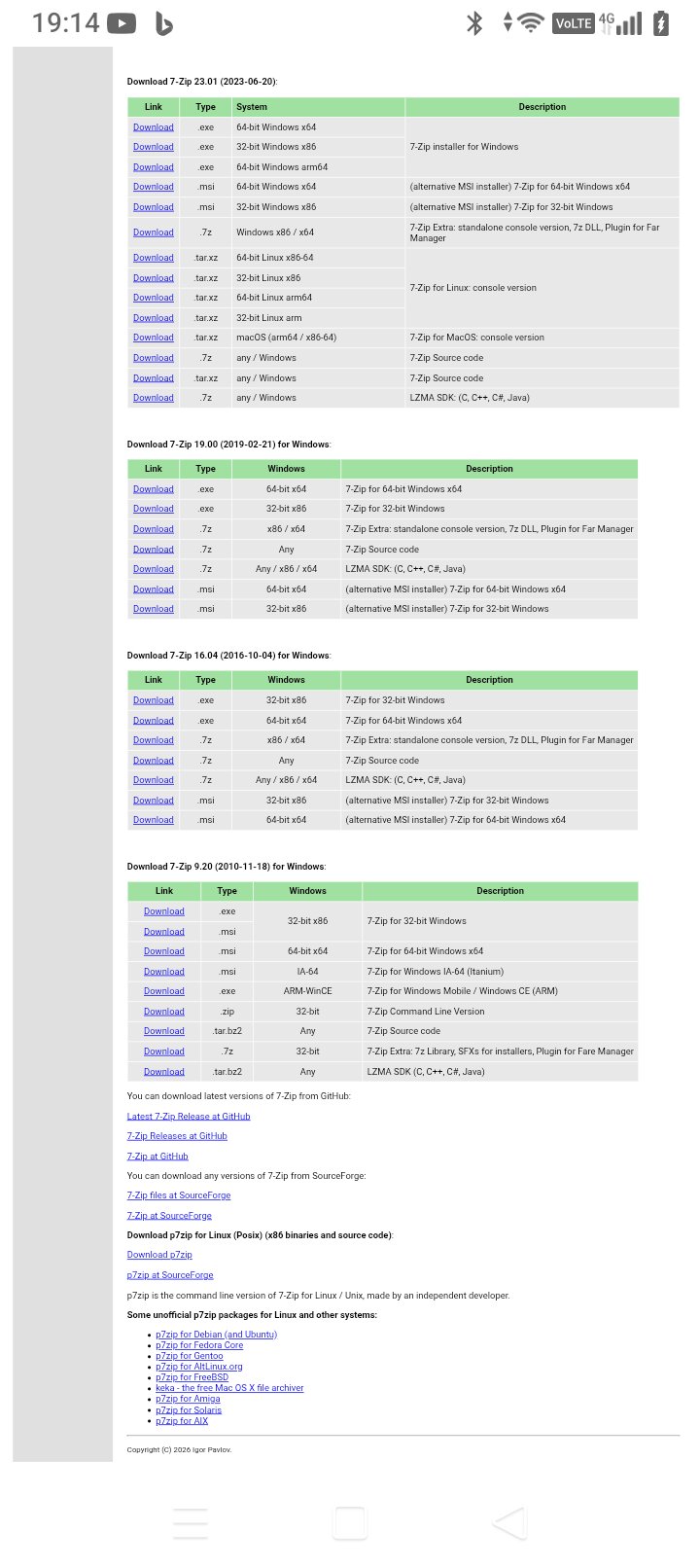Tap the Android back button
700x1568 pixels.
tap(508, 1523)
